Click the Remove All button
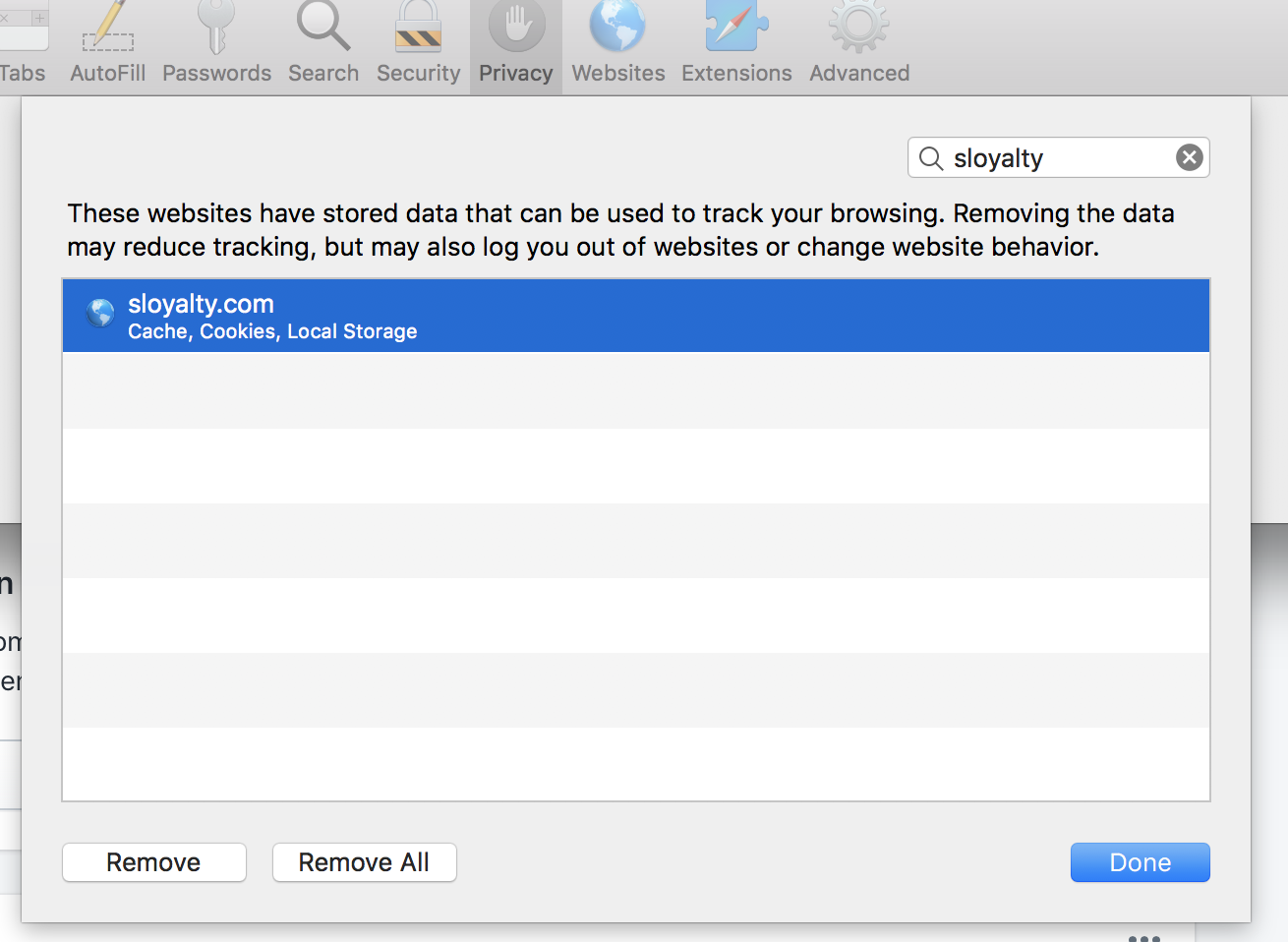 tap(365, 862)
